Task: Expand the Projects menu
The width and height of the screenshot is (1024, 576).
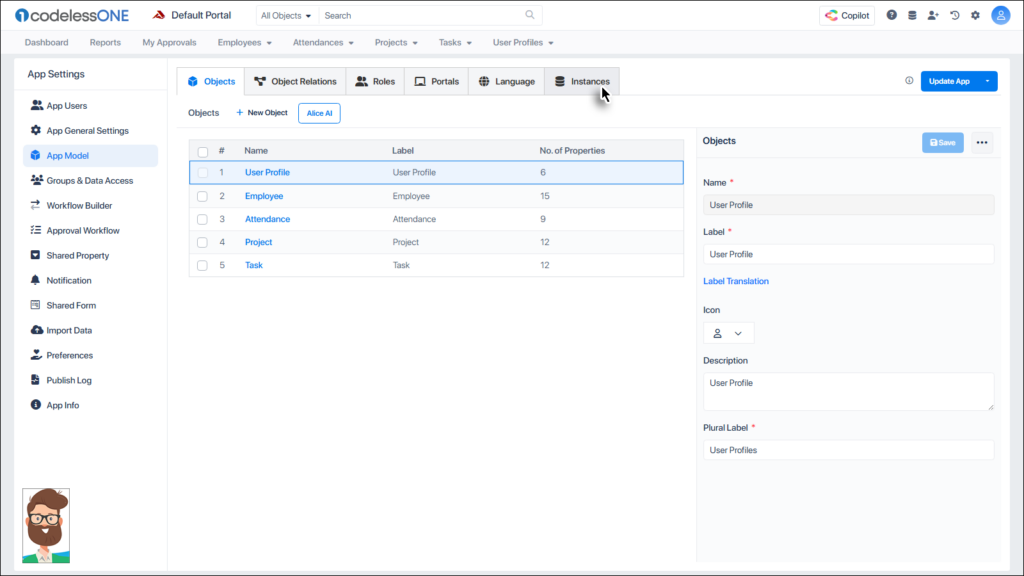Action: click(396, 42)
